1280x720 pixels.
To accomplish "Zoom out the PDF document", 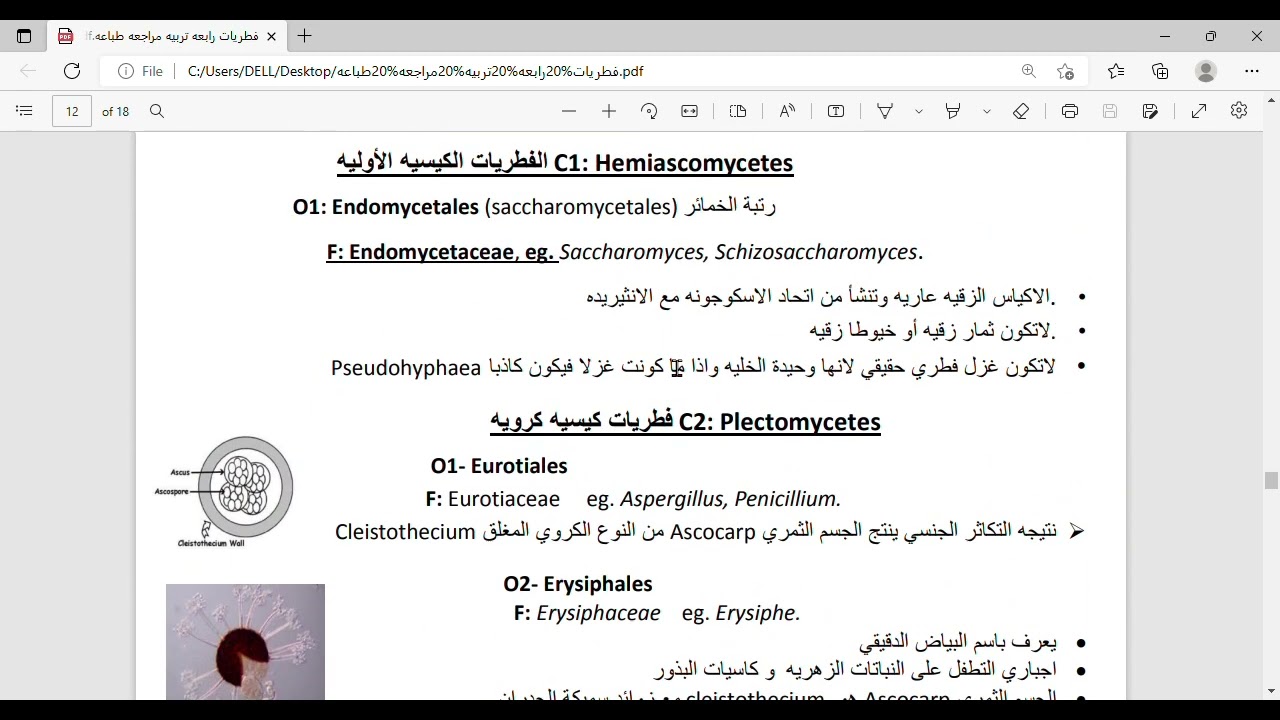I will (569, 111).
